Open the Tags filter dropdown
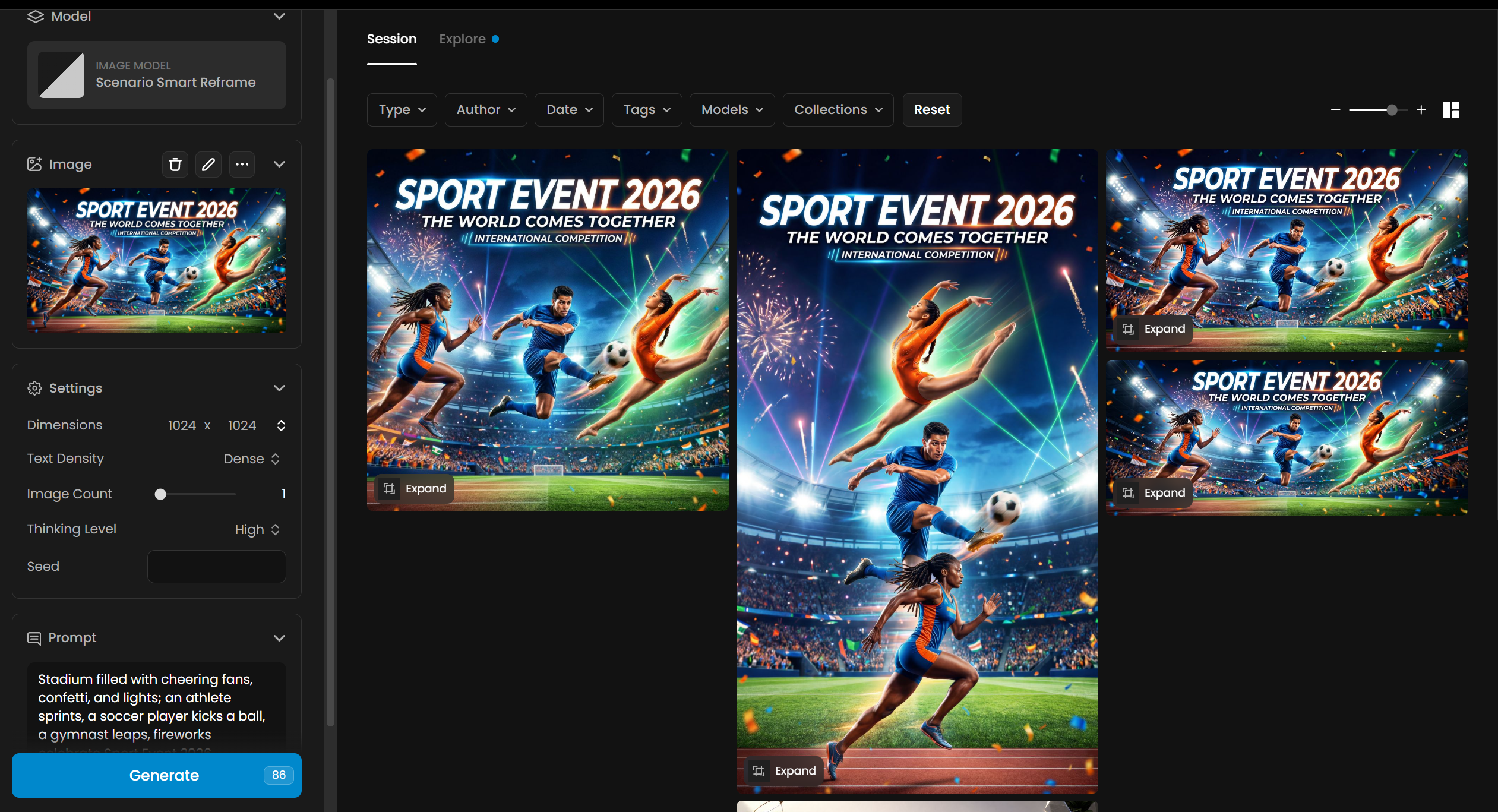The width and height of the screenshot is (1498, 812). (x=647, y=110)
